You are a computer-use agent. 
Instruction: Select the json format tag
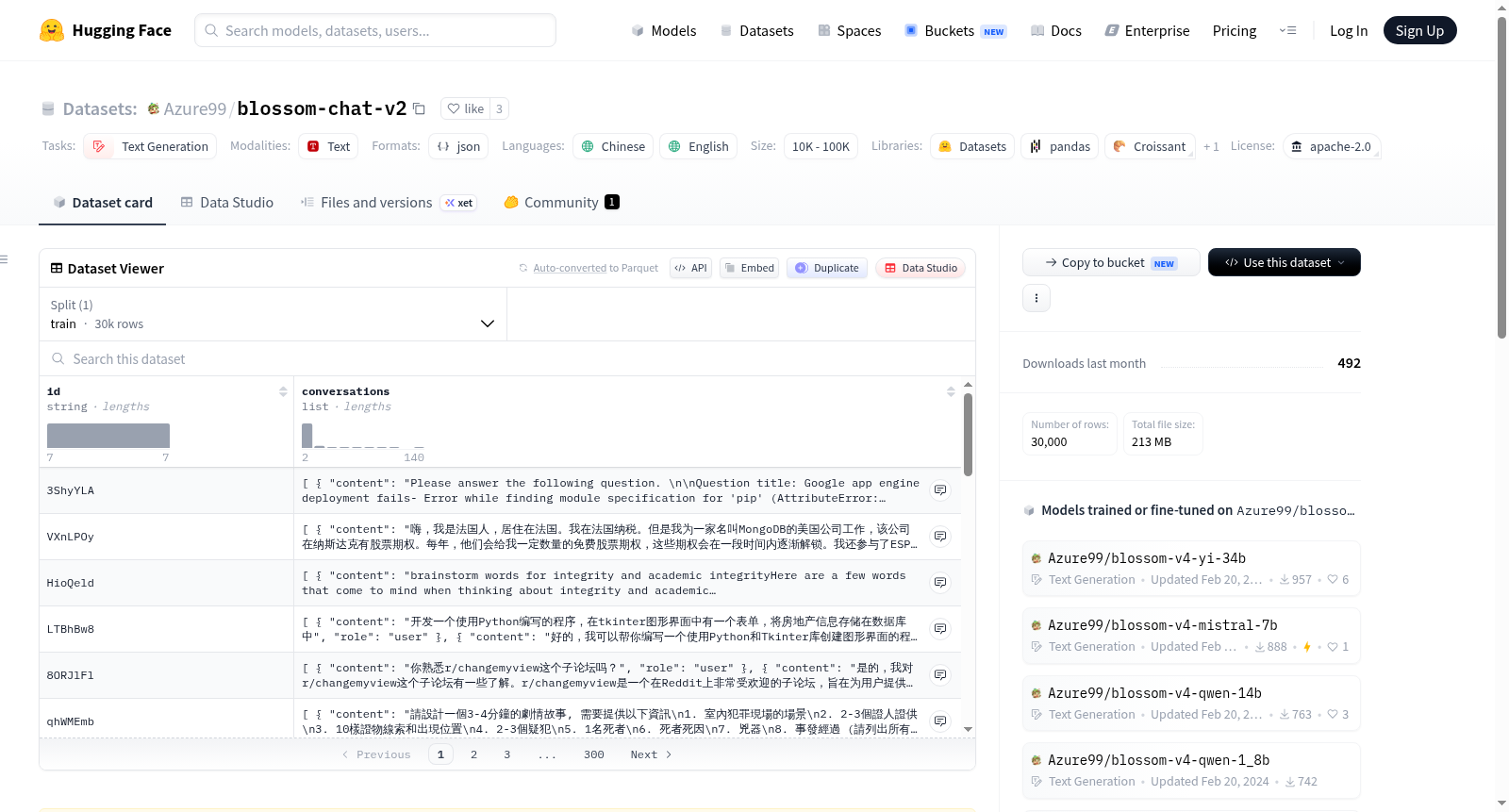point(458,146)
